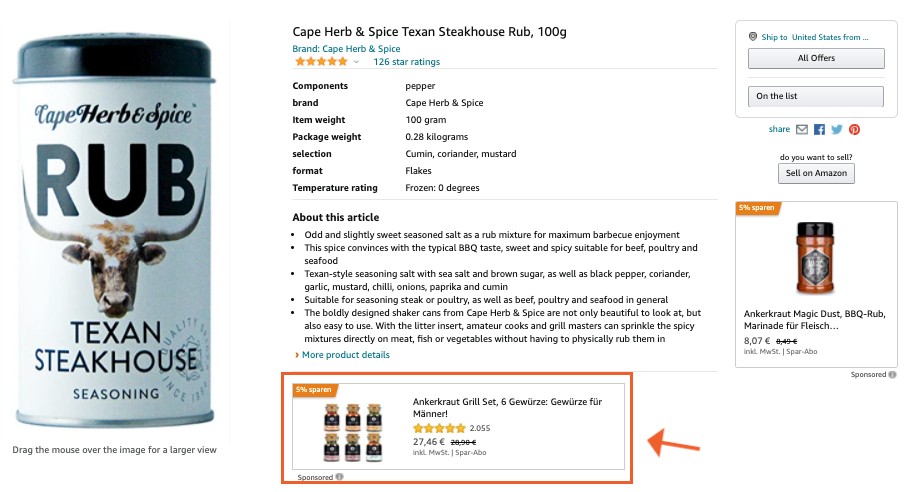The height and width of the screenshot is (492, 908).
Task: Click info icon beside right-side Sponsored label
Action: coord(890,374)
